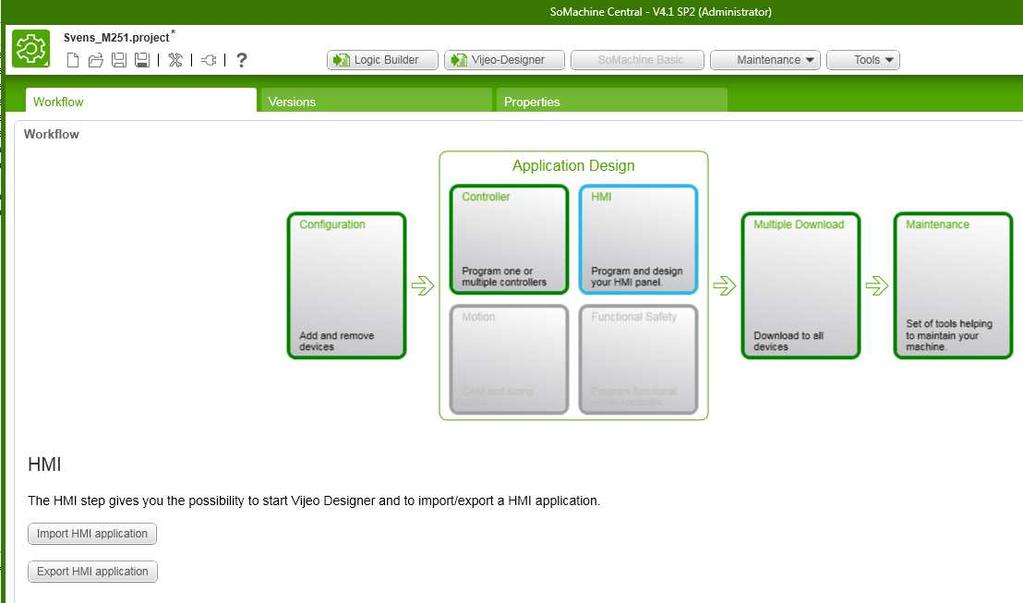This screenshot has height=603, width=1023.
Task: Click the disabled Functional Safety card
Action: click(638, 360)
